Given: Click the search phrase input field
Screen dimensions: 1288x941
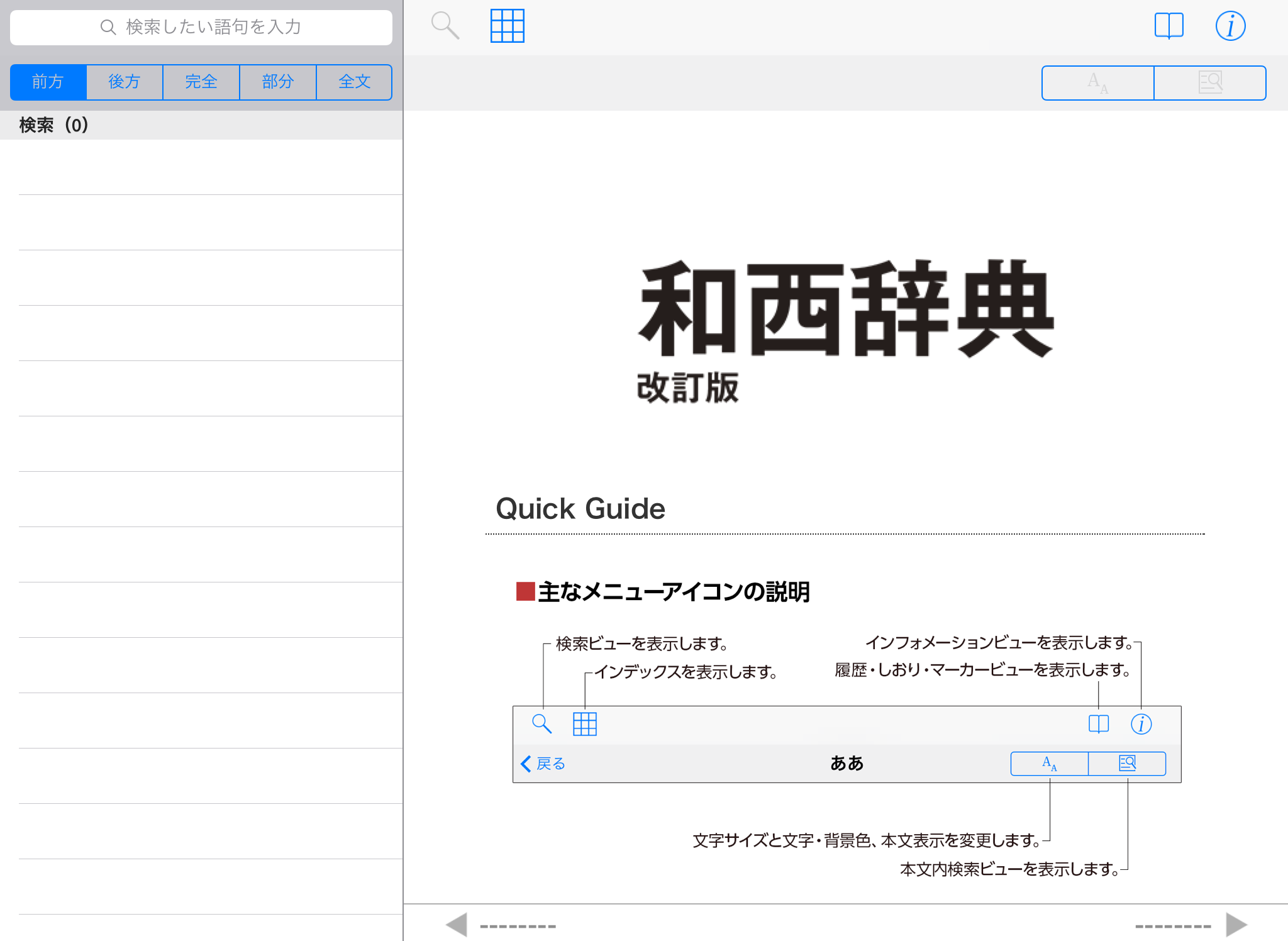Looking at the screenshot, I should pos(201,27).
